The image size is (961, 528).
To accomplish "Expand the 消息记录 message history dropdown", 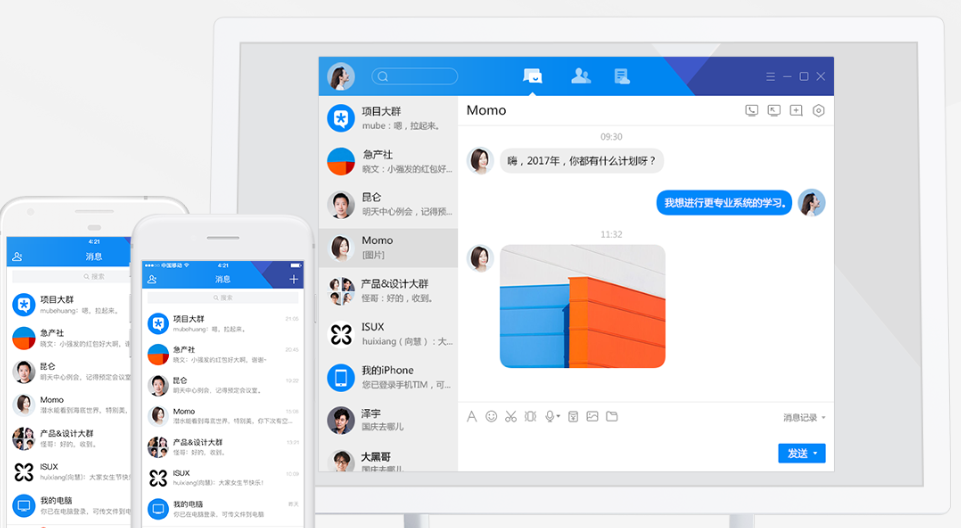I will point(823,418).
